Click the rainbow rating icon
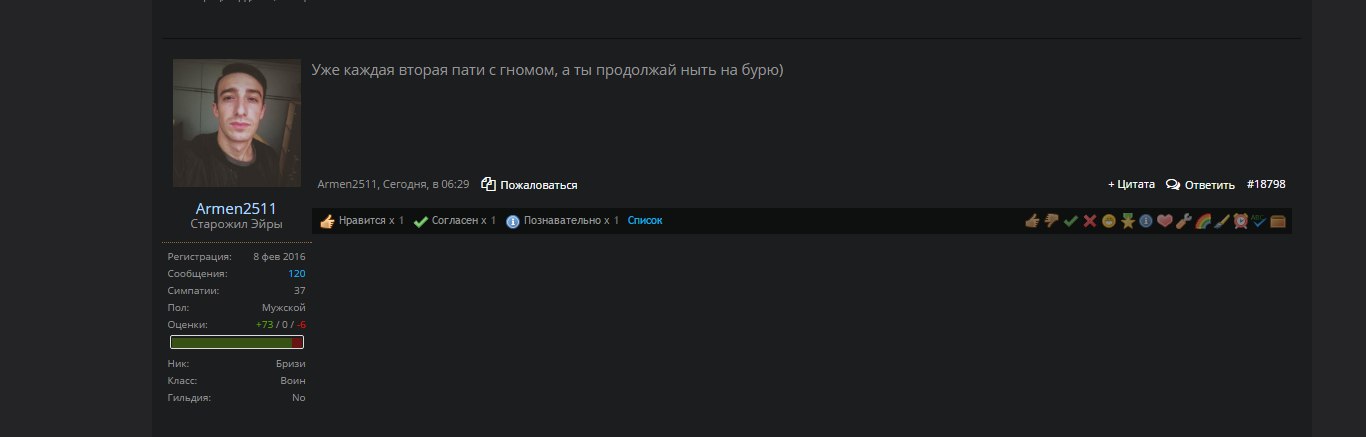Screen dimensions: 1366x437 pos(1203,221)
